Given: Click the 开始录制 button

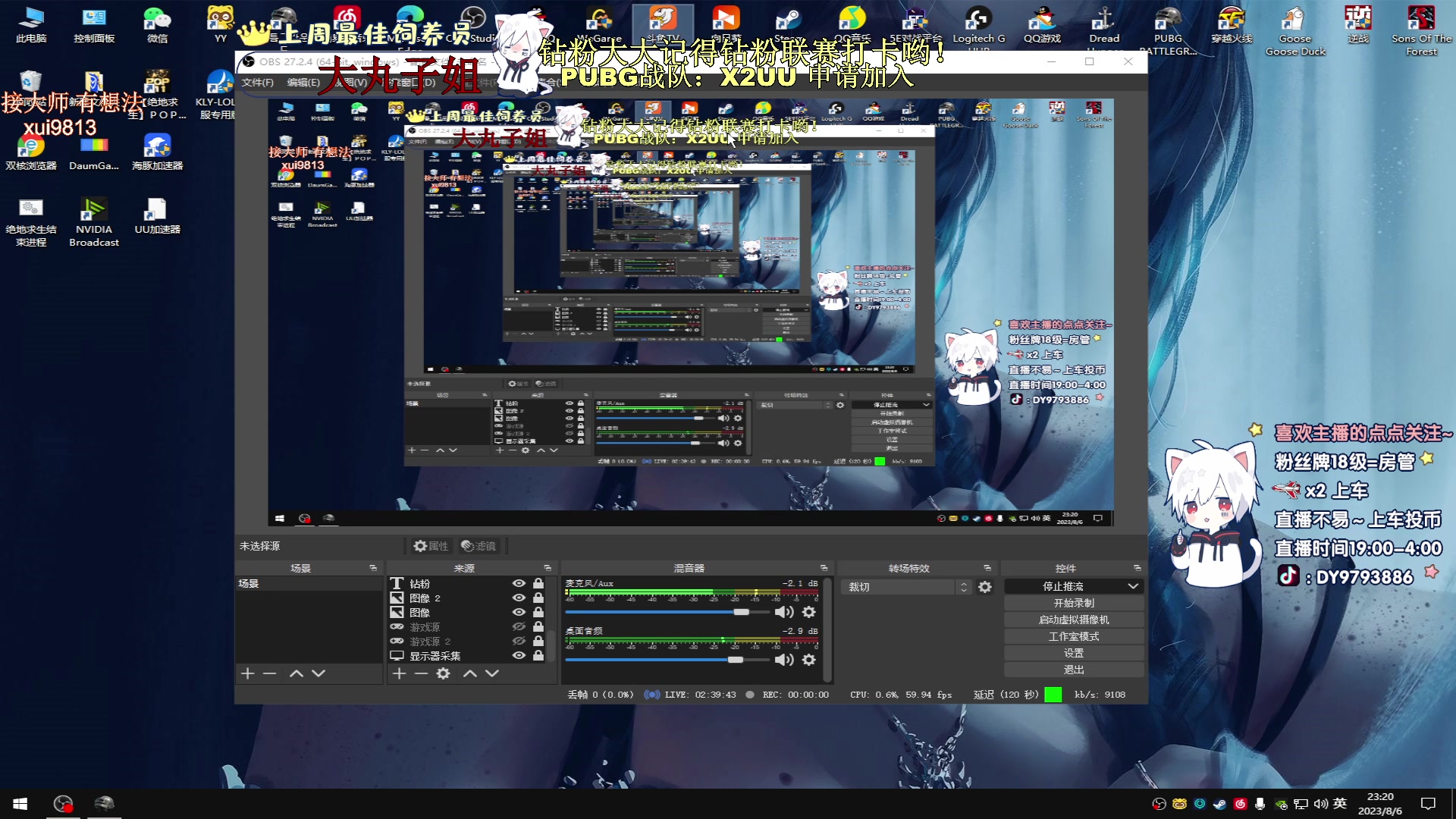Looking at the screenshot, I should 1074,603.
